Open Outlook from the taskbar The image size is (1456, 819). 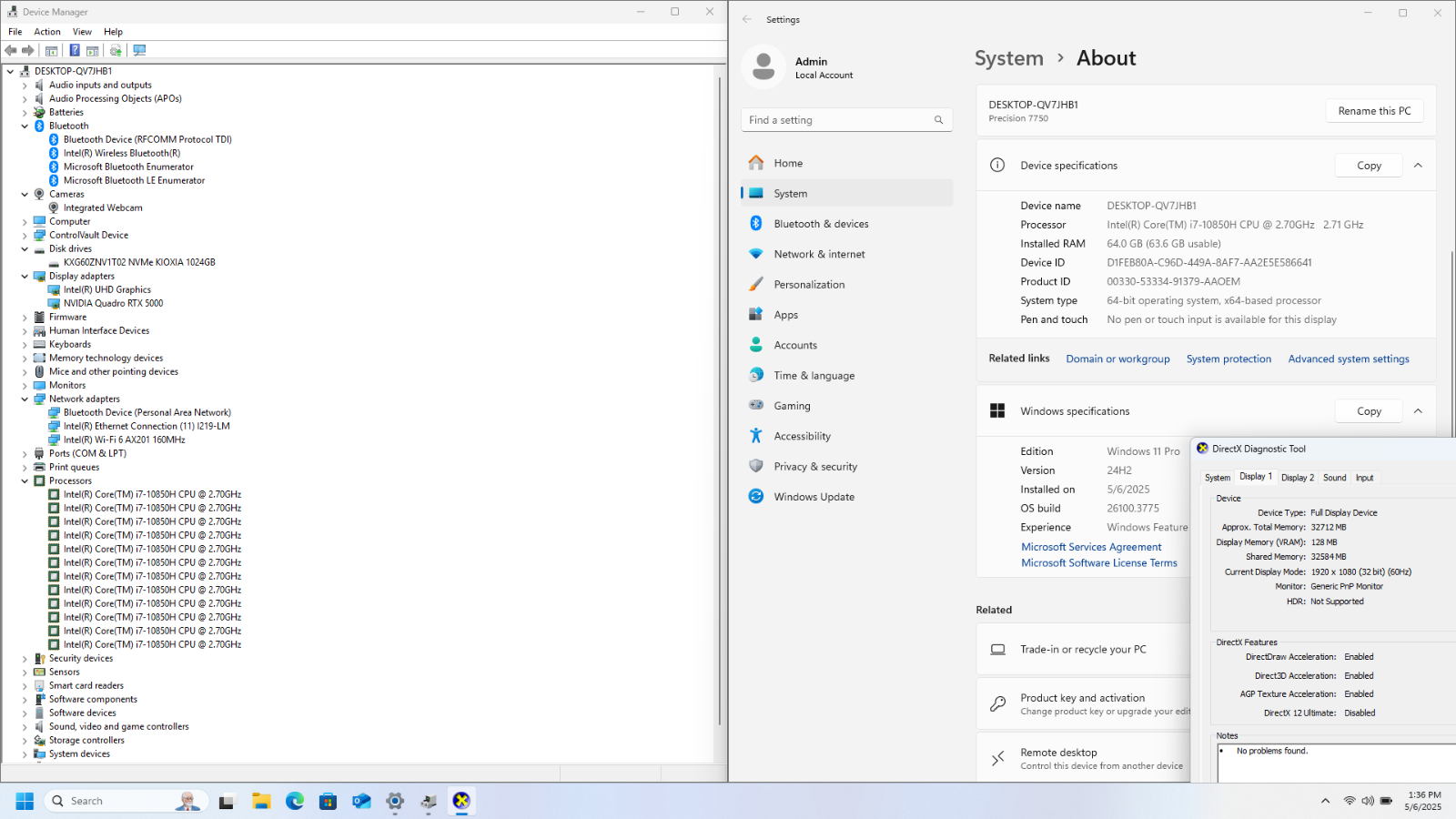pos(361,801)
